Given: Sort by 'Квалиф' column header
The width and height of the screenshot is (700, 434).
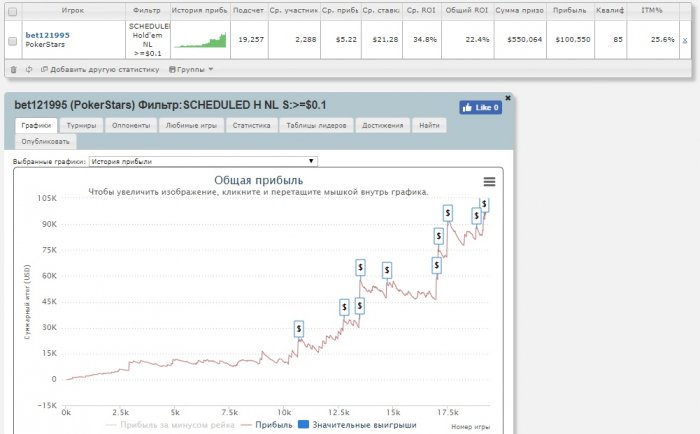Looking at the screenshot, I should click(x=610, y=10).
